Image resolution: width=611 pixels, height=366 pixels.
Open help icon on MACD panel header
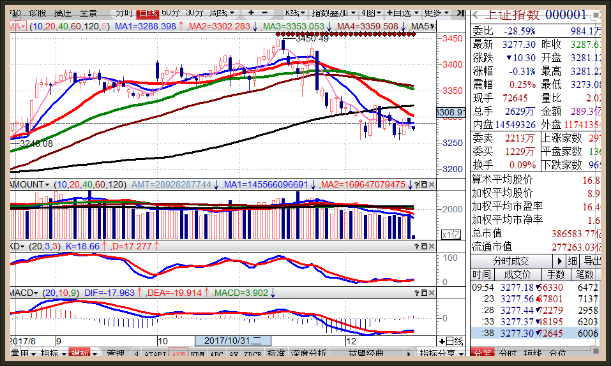click(x=417, y=293)
